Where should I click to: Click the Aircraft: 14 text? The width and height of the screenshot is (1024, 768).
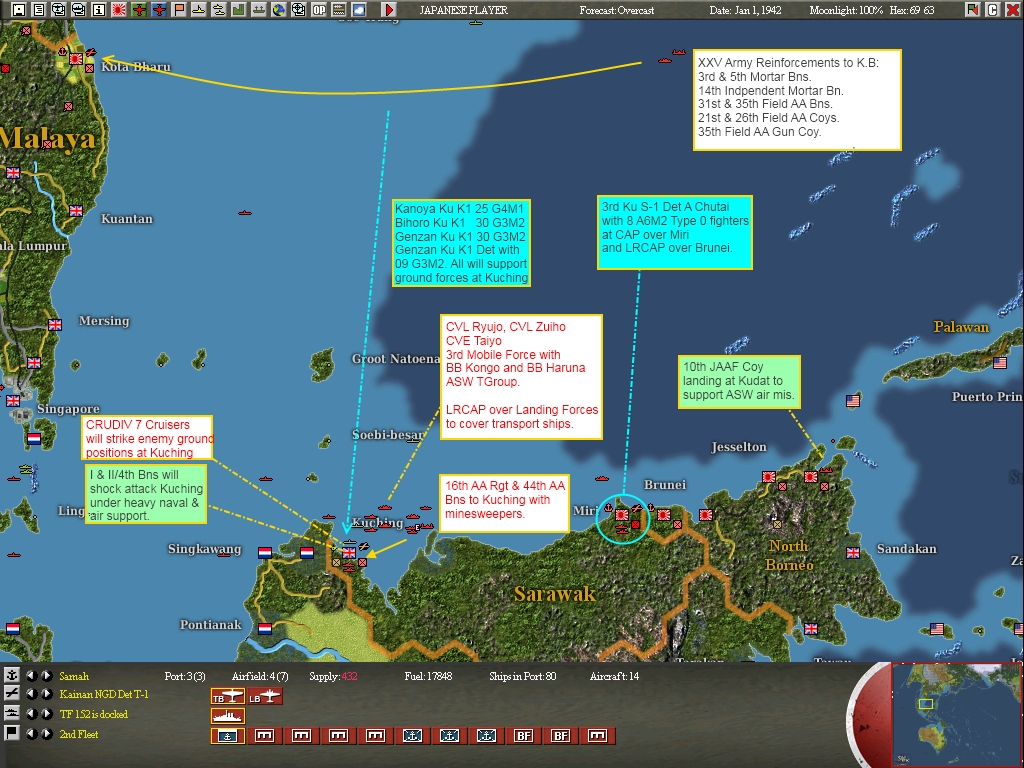click(x=614, y=676)
